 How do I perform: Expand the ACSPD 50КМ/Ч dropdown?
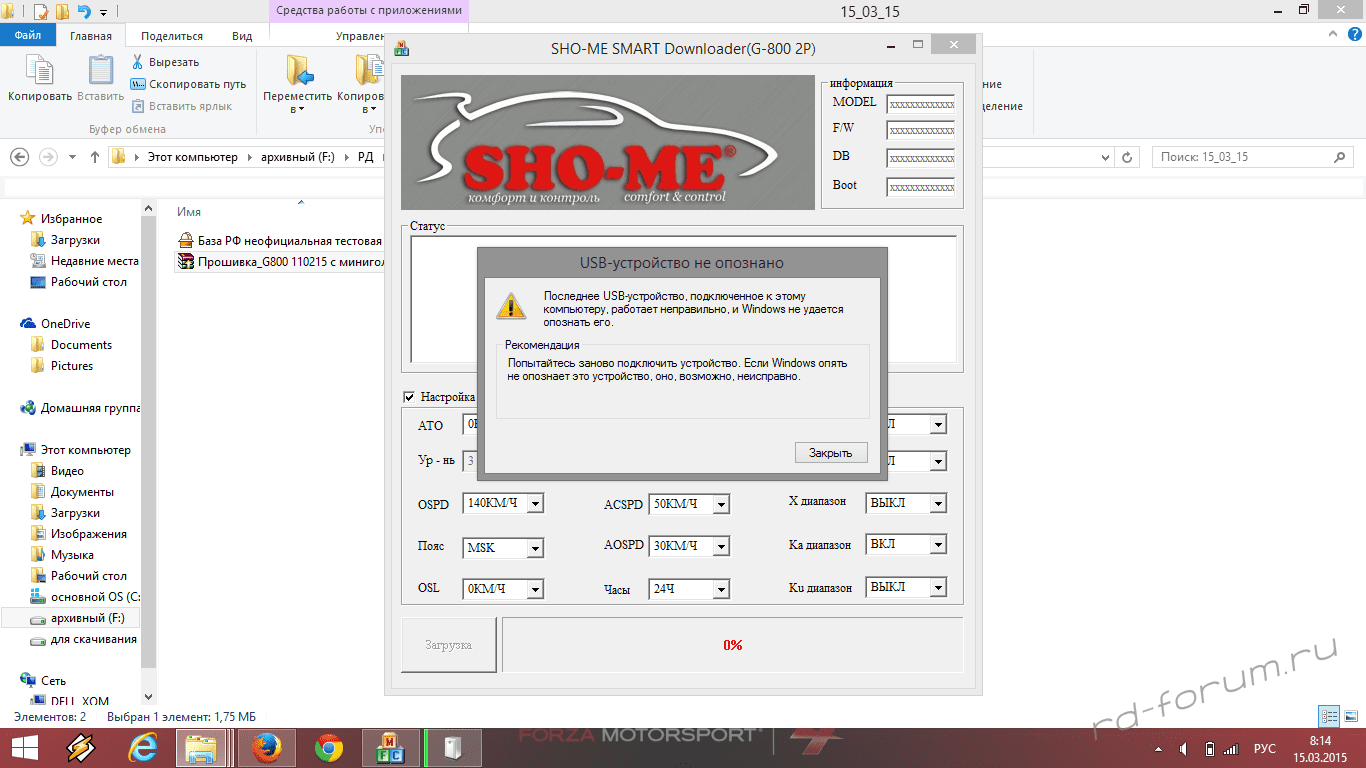(720, 504)
